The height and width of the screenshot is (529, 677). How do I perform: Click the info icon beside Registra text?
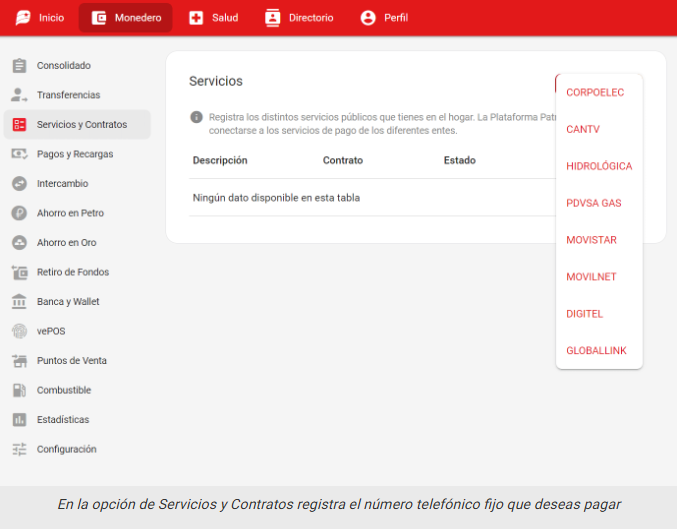pyautogui.click(x=196, y=117)
